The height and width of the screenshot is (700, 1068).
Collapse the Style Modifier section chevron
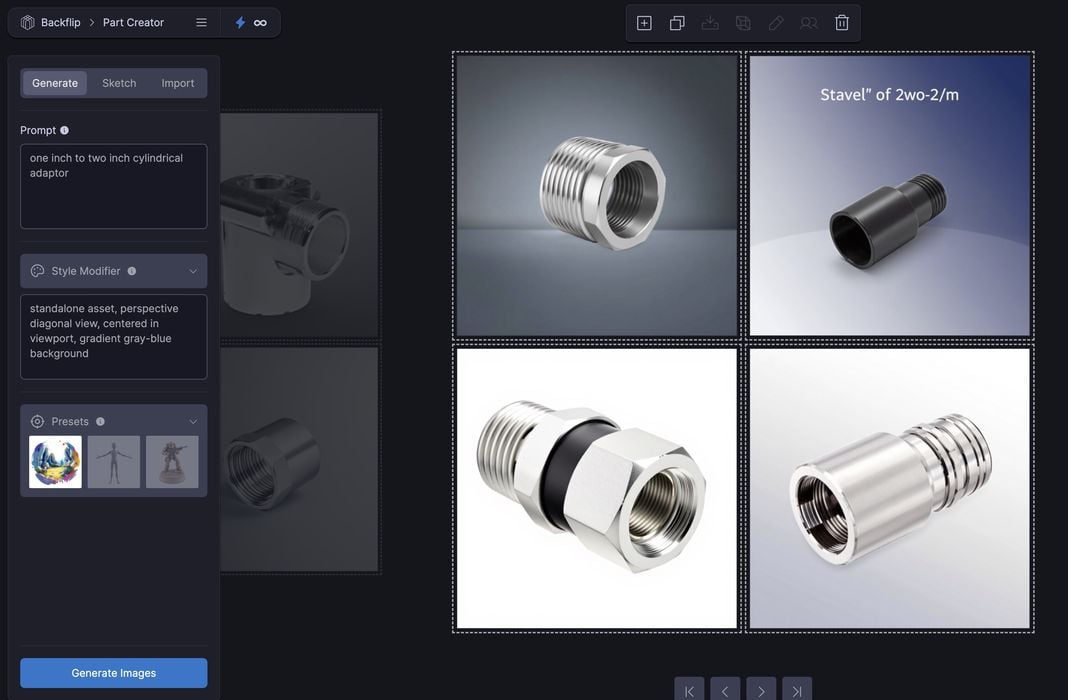click(x=193, y=271)
